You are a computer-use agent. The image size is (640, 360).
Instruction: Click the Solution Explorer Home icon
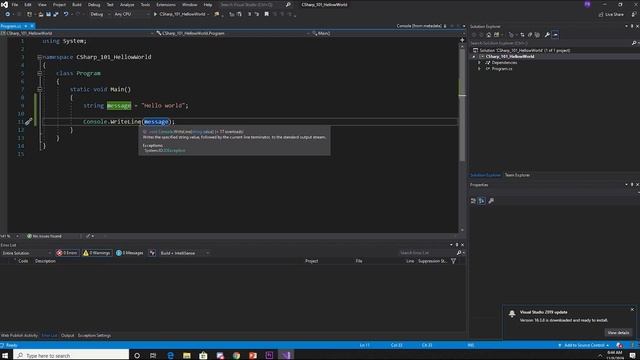coord(489,35)
